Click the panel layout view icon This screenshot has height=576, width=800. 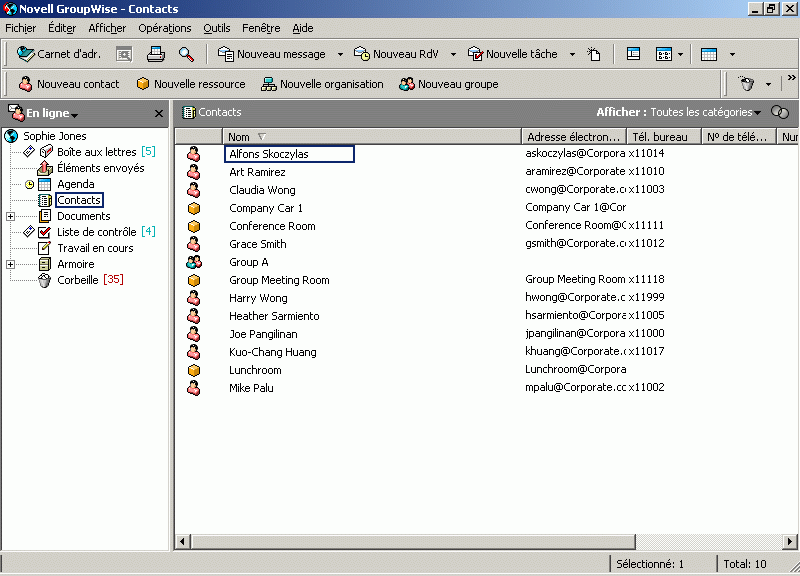coord(633,54)
